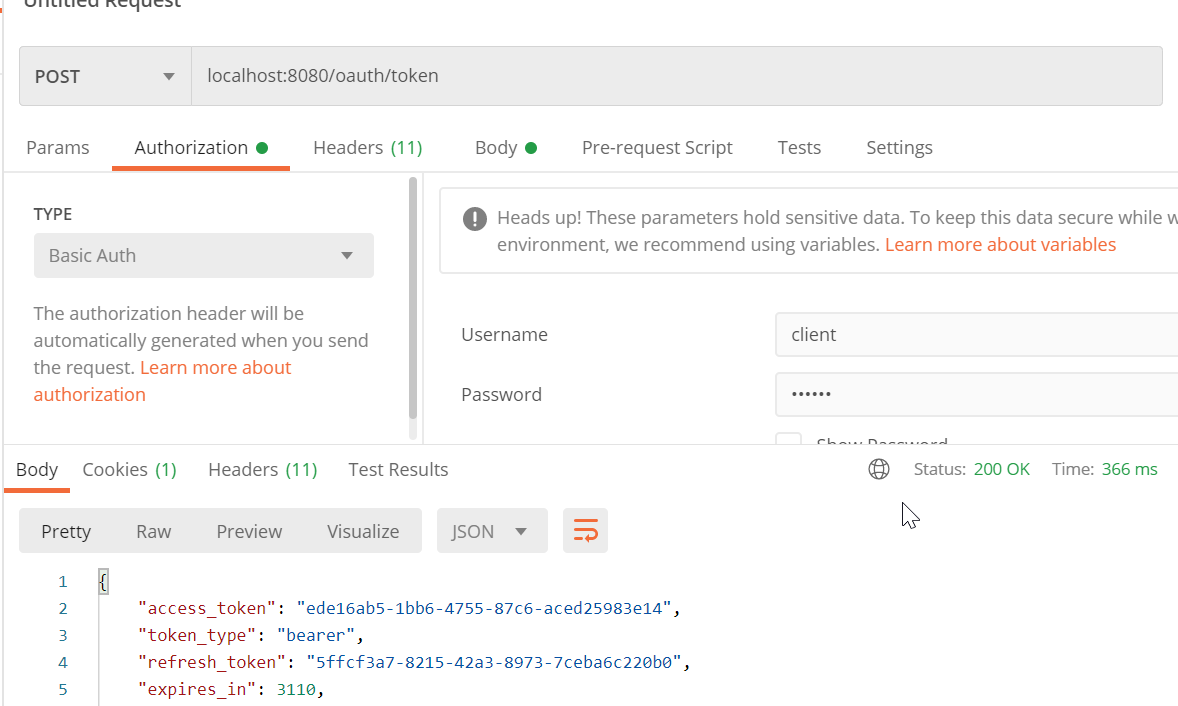Click the globe network information icon
The width and height of the screenshot is (1178, 706).
[879, 469]
